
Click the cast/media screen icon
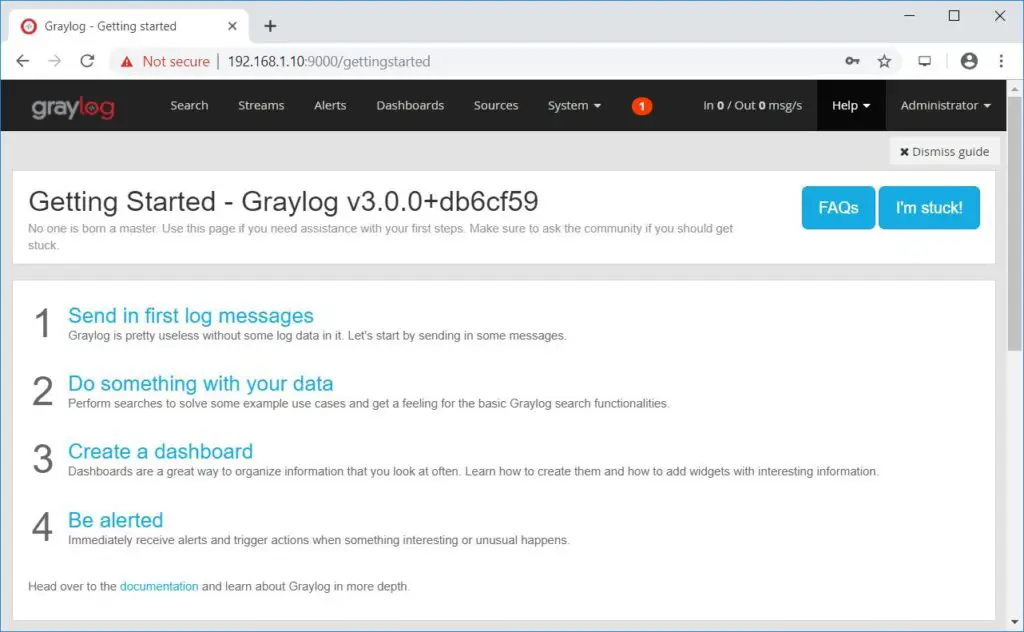[x=925, y=61]
